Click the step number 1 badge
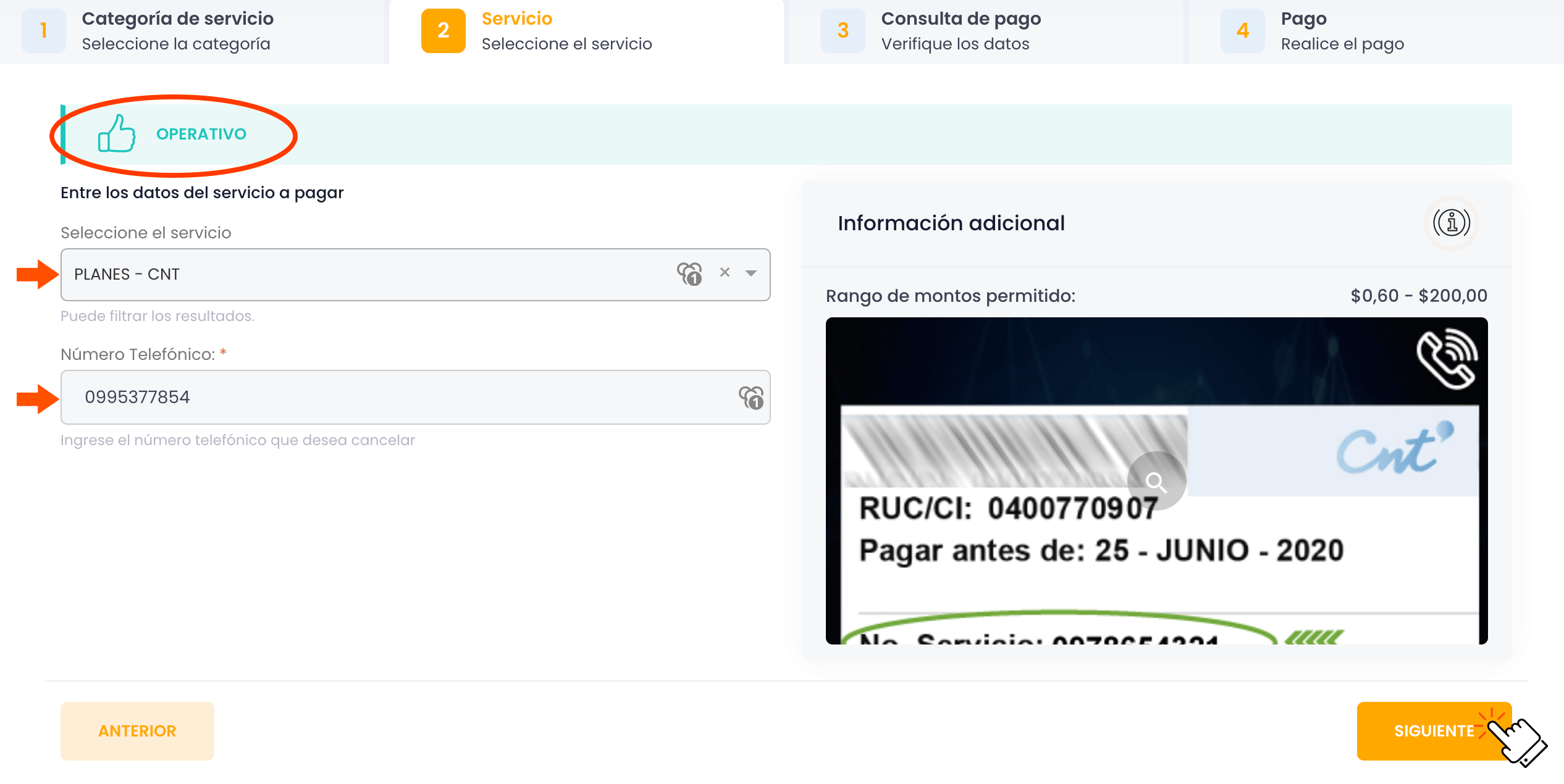Image resolution: width=1564 pixels, height=784 pixels. click(43, 31)
